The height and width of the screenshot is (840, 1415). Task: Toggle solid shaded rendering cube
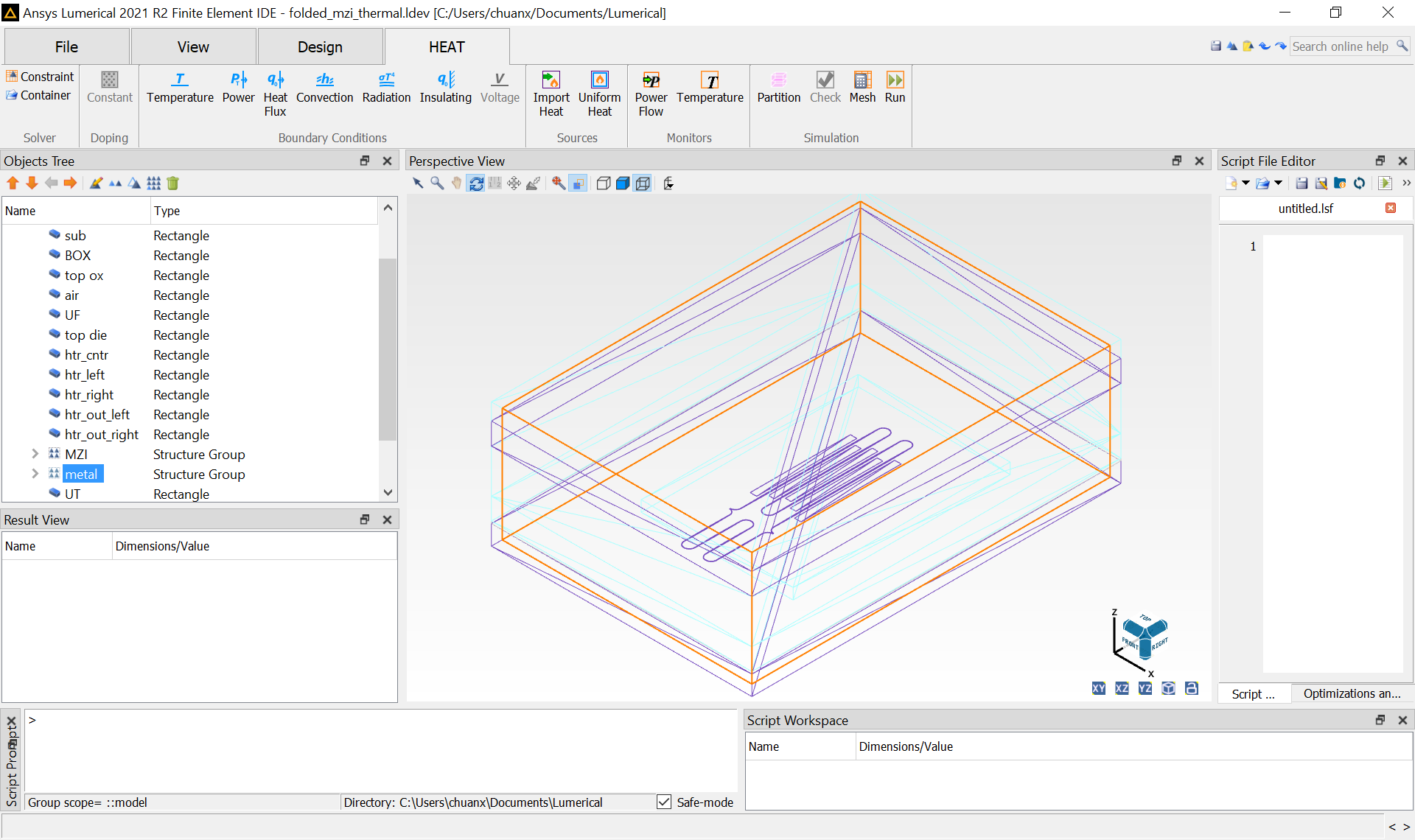pyautogui.click(x=623, y=183)
